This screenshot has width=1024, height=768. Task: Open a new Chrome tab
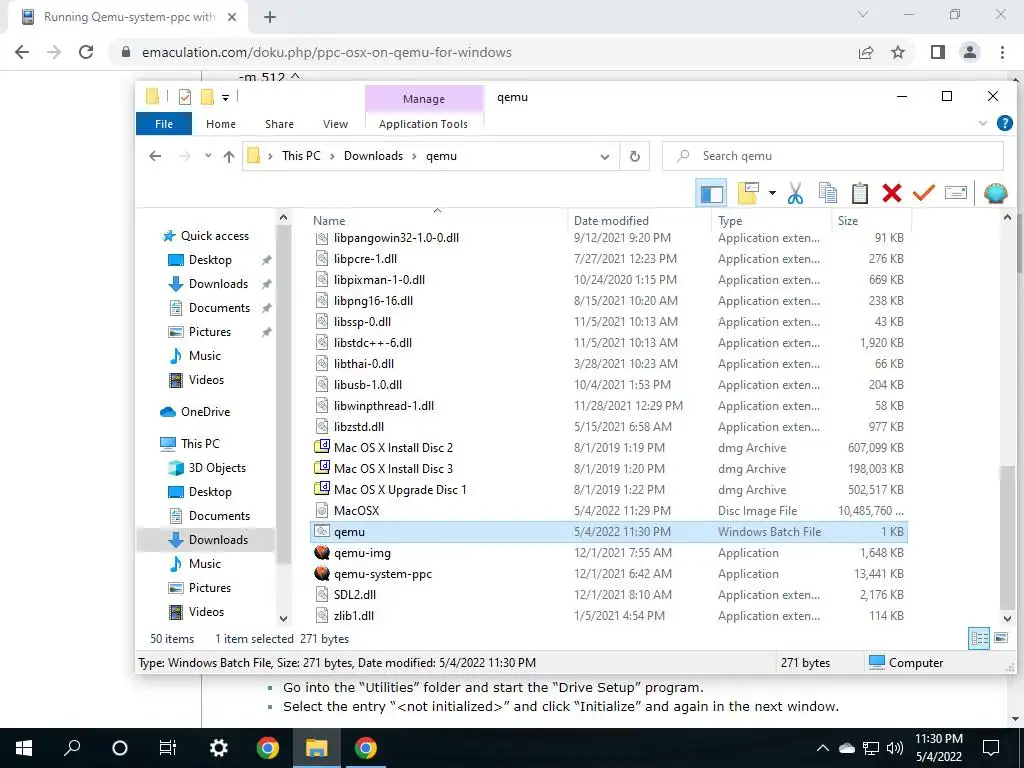(x=270, y=18)
